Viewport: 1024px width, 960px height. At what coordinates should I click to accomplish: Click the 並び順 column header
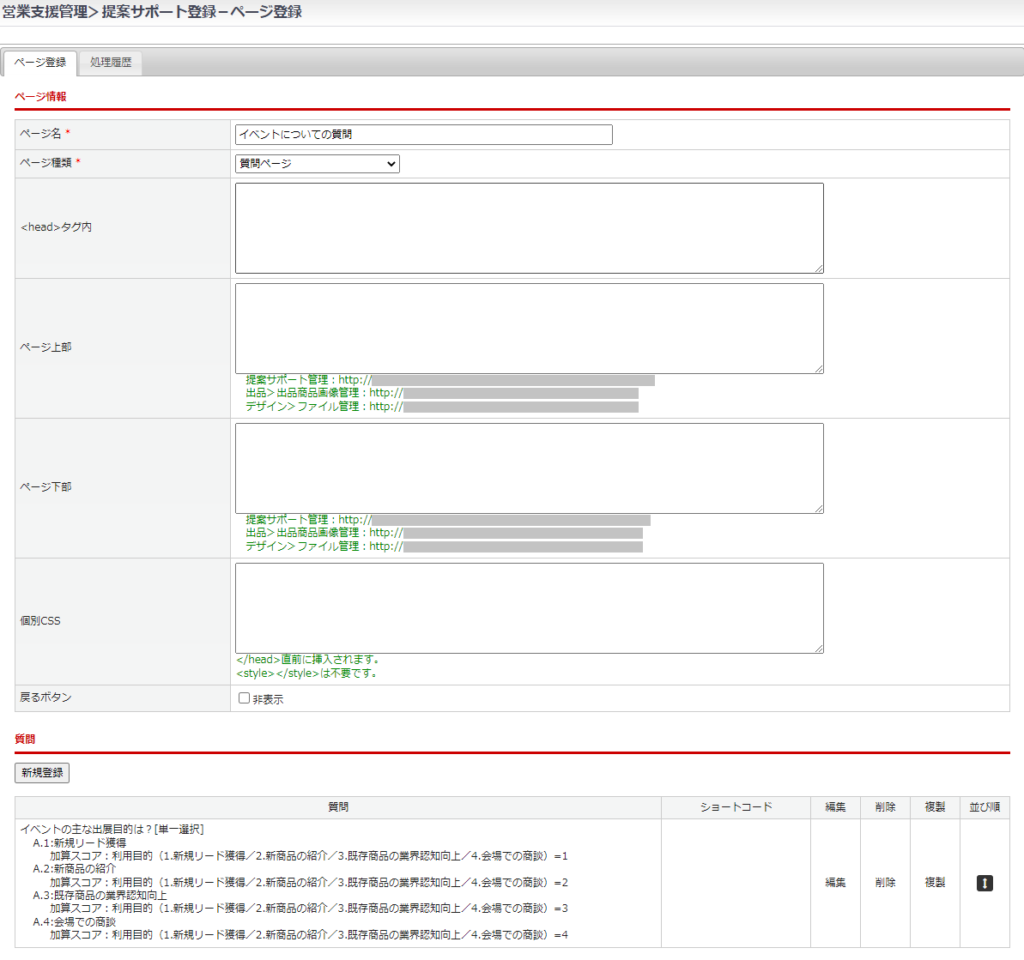(x=984, y=807)
